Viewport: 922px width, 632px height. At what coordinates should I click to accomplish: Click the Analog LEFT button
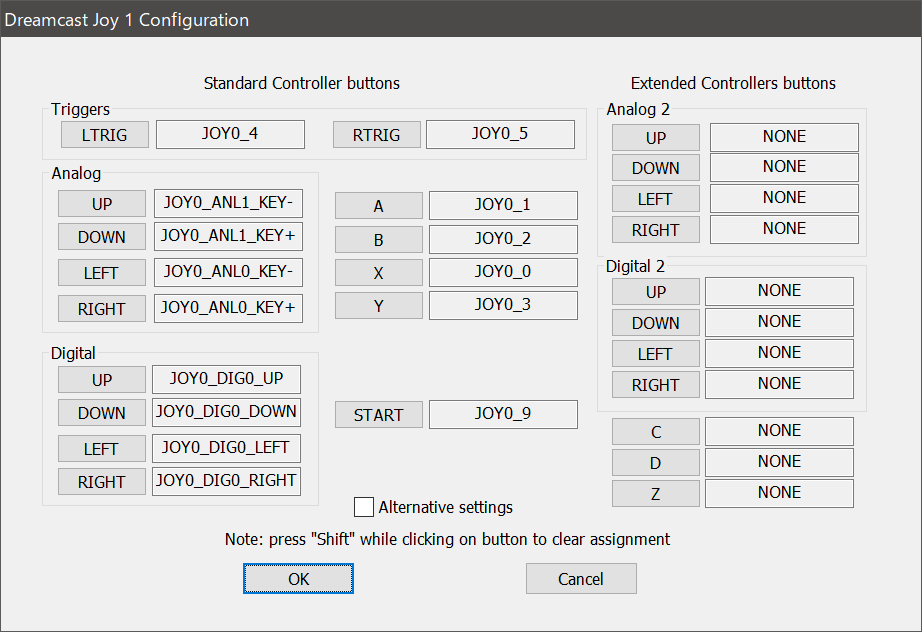[102, 273]
